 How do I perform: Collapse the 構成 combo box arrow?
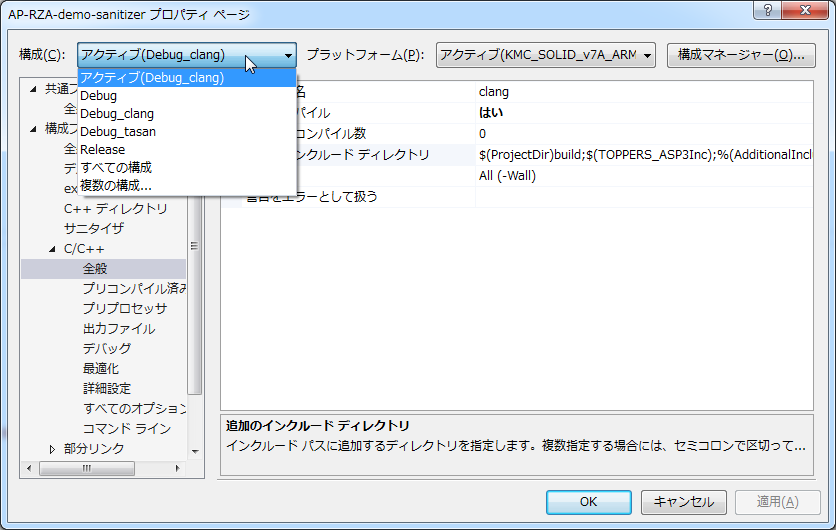coord(288,55)
